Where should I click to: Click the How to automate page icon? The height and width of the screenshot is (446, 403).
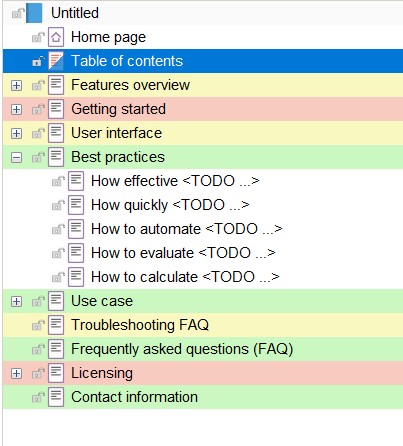pyautogui.click(x=76, y=229)
